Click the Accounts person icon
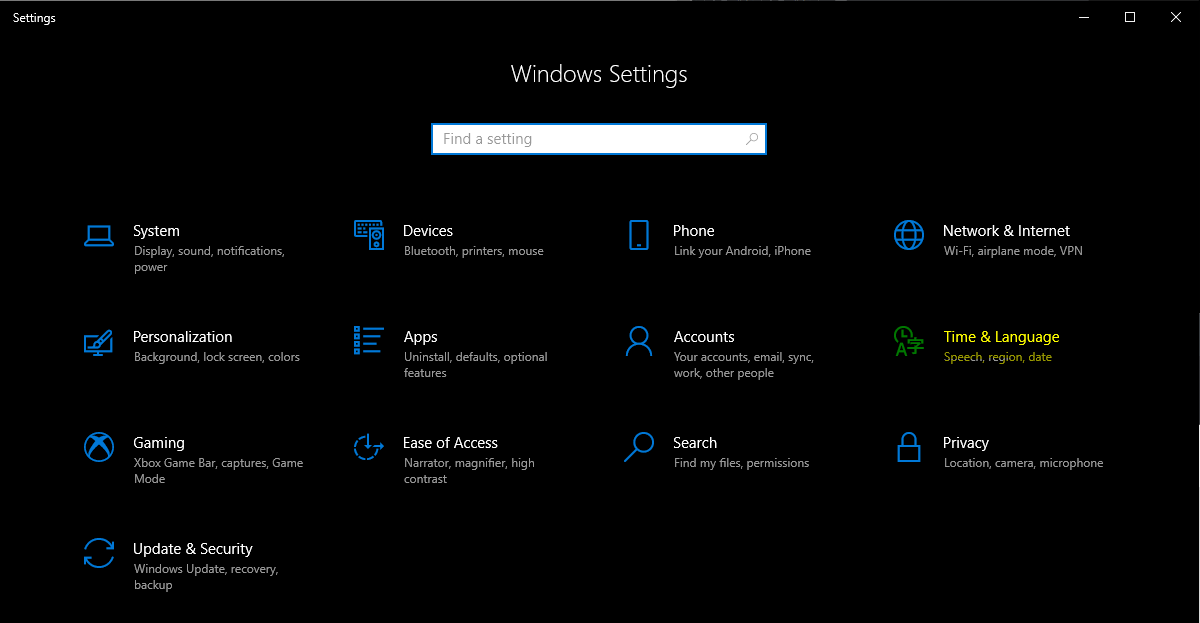The image size is (1200, 623). tap(639, 341)
